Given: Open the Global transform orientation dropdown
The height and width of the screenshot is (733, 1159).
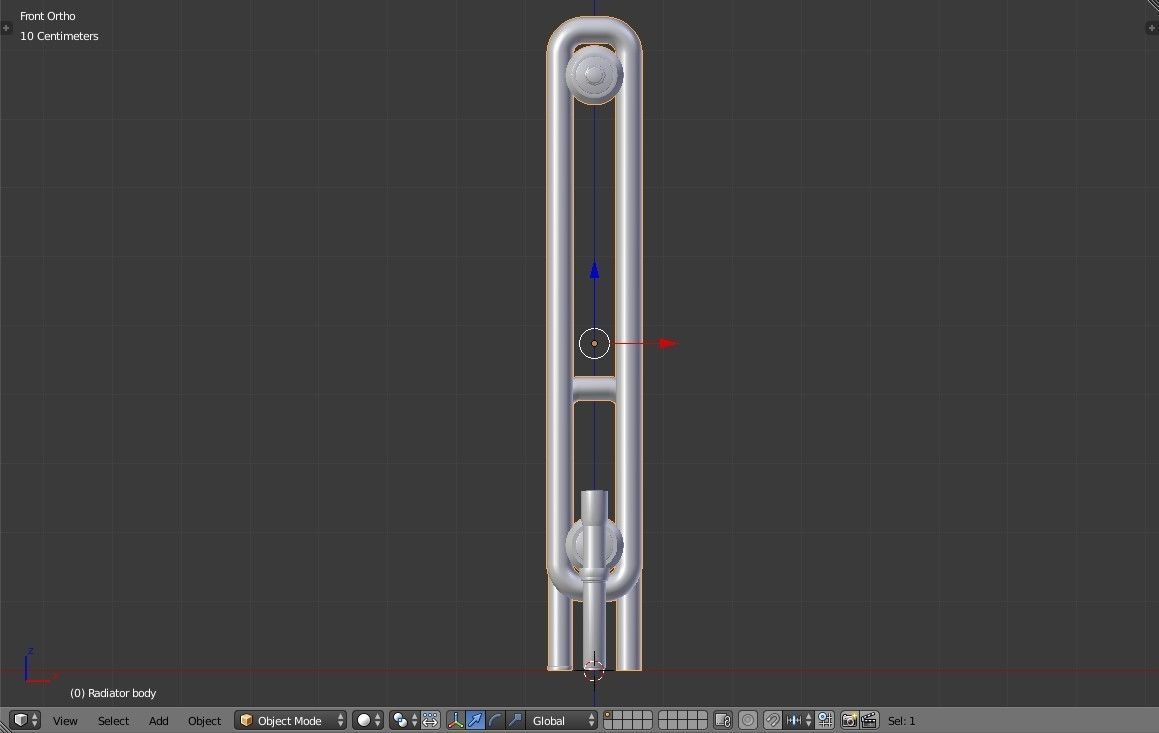Looking at the screenshot, I should click(x=562, y=720).
